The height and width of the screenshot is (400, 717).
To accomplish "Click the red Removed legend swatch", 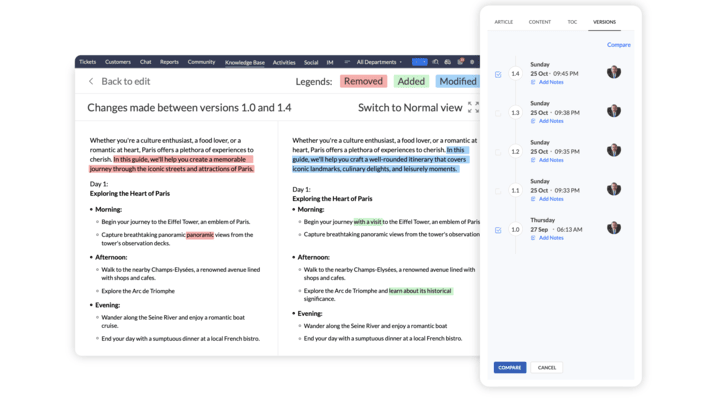I will [363, 81].
